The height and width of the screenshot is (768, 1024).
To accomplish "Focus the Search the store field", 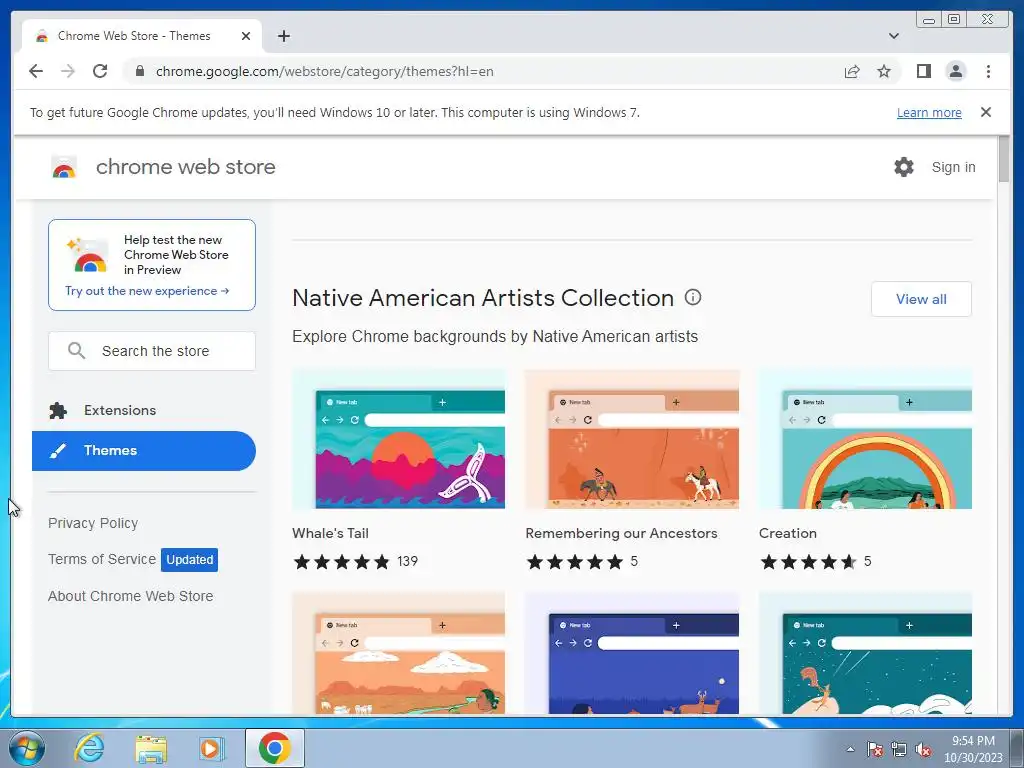I will pos(152,351).
